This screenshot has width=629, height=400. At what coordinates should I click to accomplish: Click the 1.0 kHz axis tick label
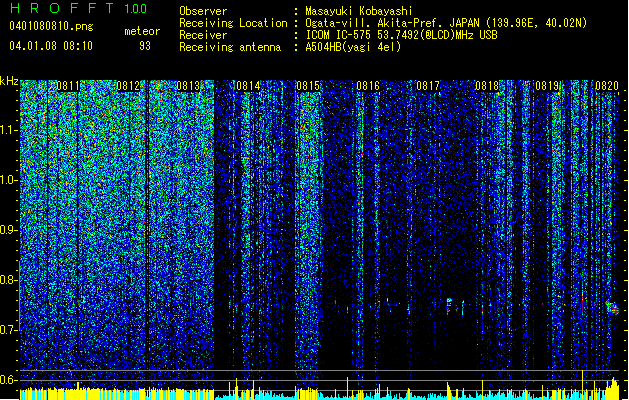pyautogui.click(x=9, y=181)
